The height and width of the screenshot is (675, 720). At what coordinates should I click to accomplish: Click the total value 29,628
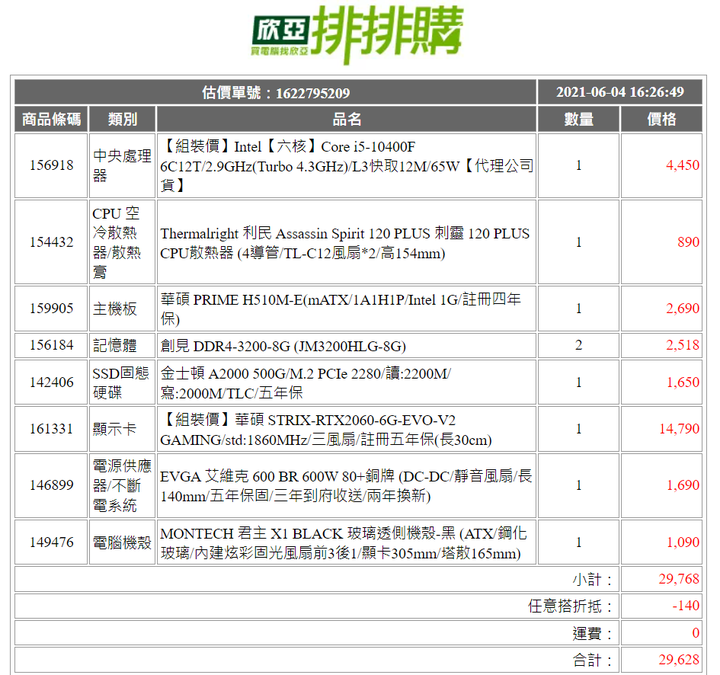click(x=679, y=660)
